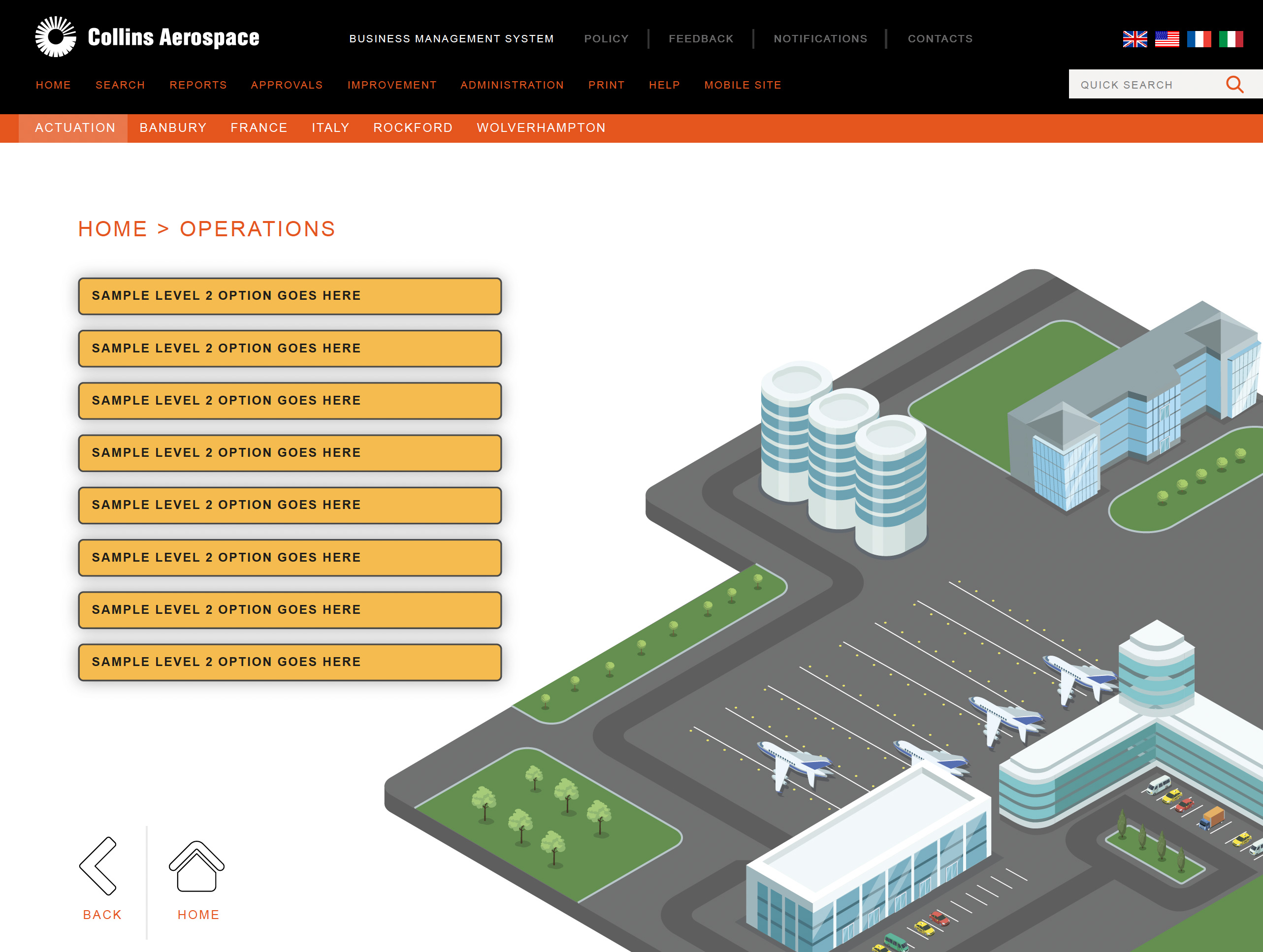The width and height of the screenshot is (1263, 952).
Task: Open the Administration menu
Action: tap(512, 85)
